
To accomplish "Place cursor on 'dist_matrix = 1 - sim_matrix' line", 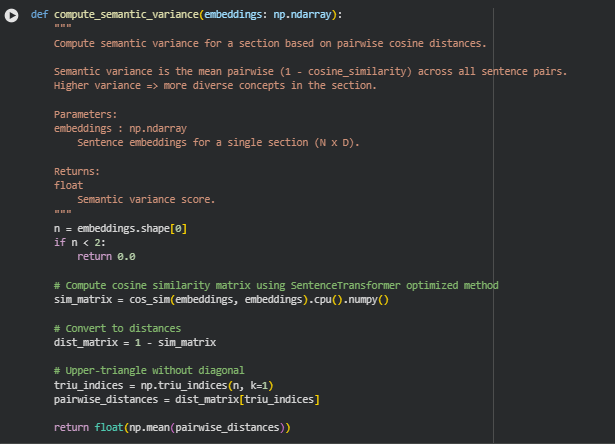I will [x=135, y=343].
